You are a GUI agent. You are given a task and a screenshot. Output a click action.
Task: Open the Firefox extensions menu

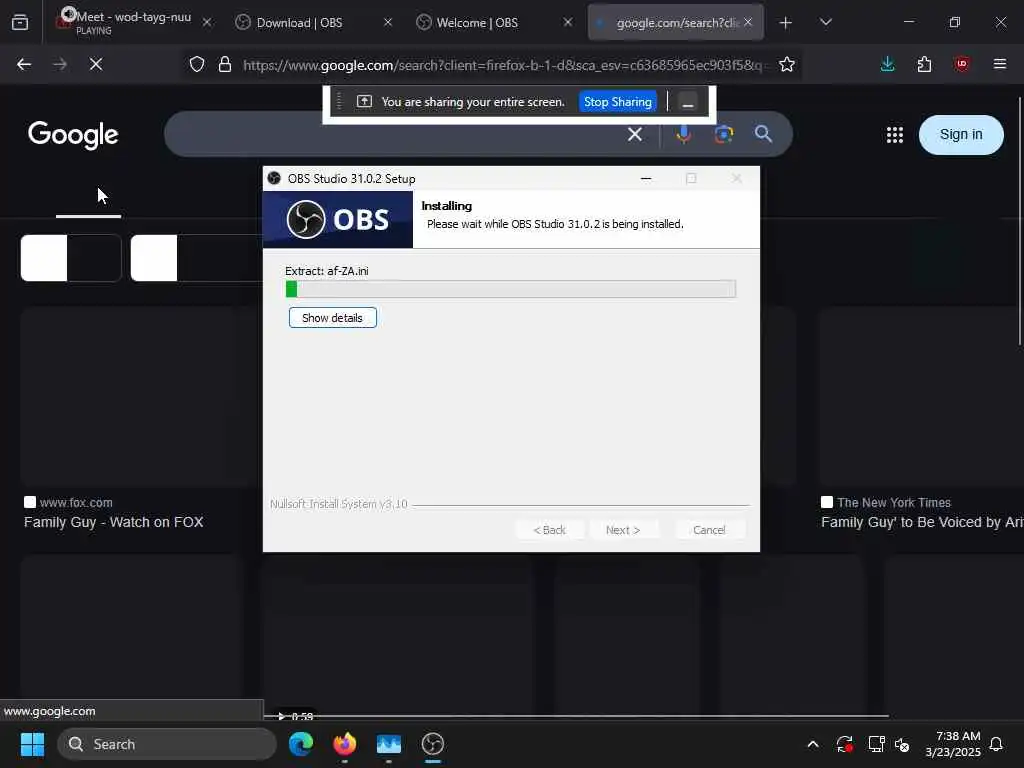pos(924,64)
